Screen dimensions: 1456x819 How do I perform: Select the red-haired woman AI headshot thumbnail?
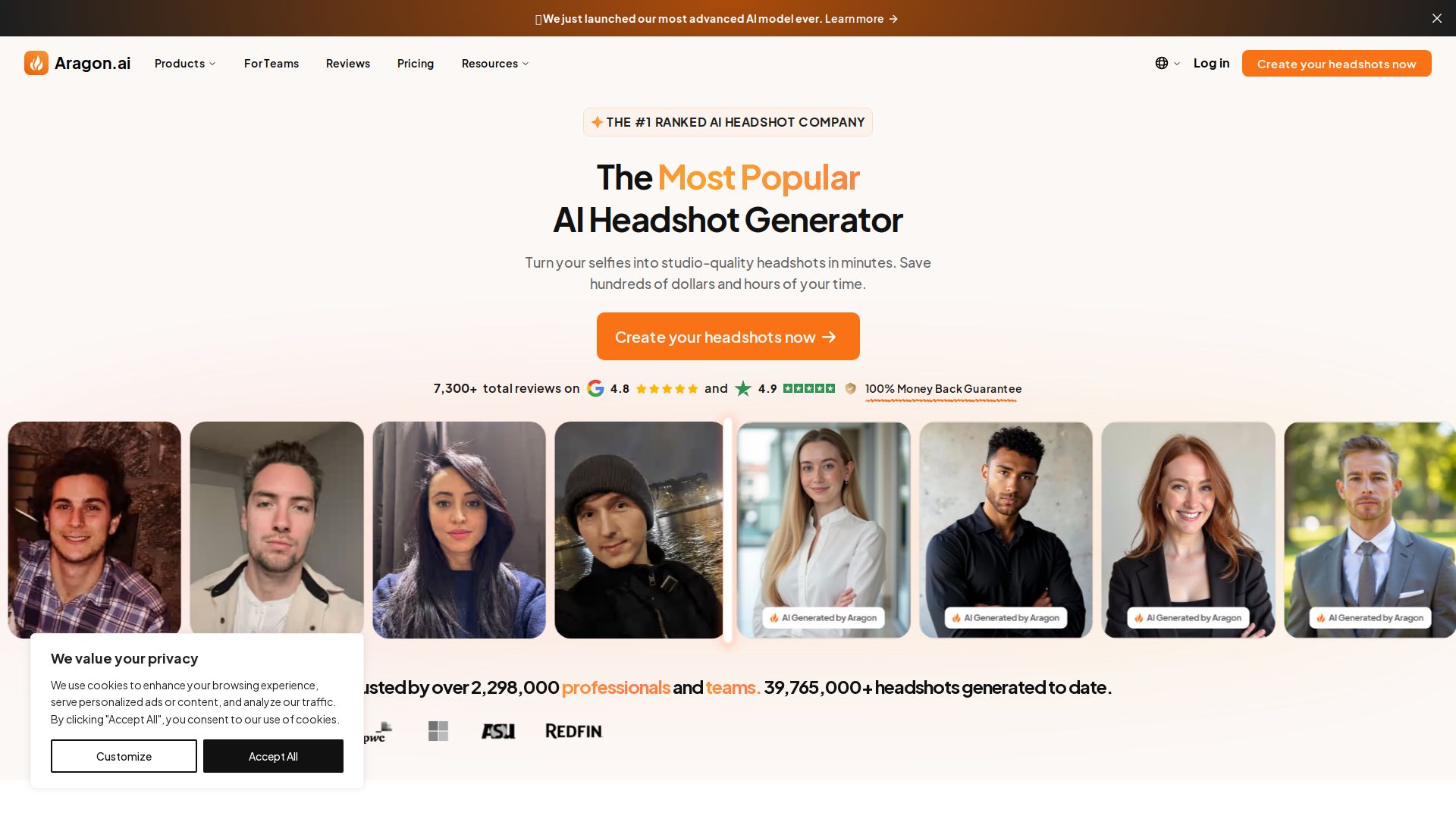(x=1188, y=529)
